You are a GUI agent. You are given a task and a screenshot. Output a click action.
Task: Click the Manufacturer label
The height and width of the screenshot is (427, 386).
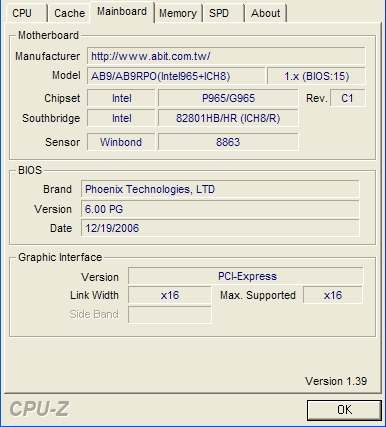[48, 56]
